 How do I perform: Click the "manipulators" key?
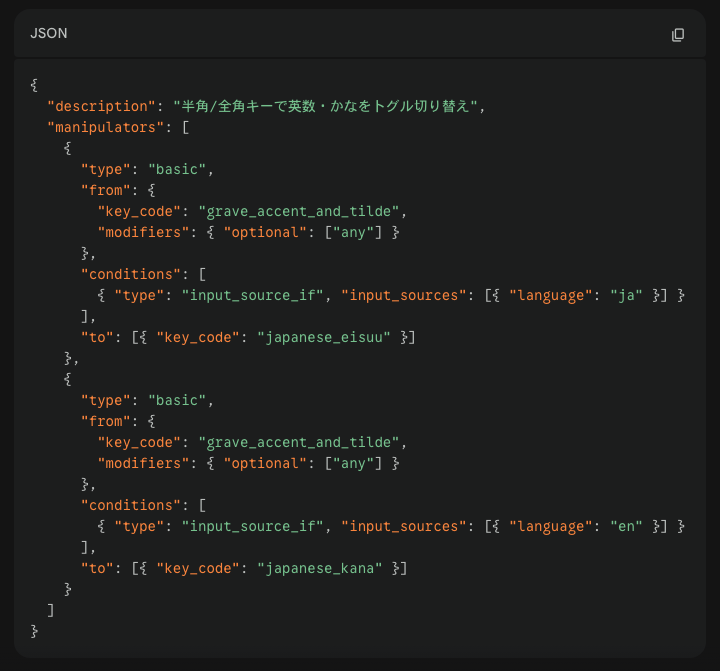coord(105,127)
